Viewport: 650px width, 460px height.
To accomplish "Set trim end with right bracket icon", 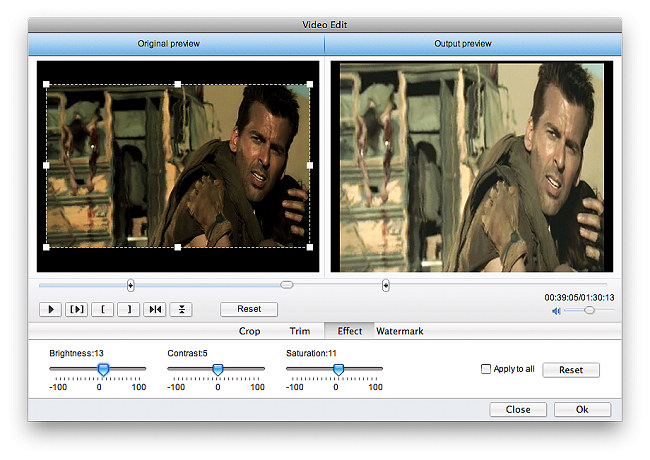I will 129,310.
